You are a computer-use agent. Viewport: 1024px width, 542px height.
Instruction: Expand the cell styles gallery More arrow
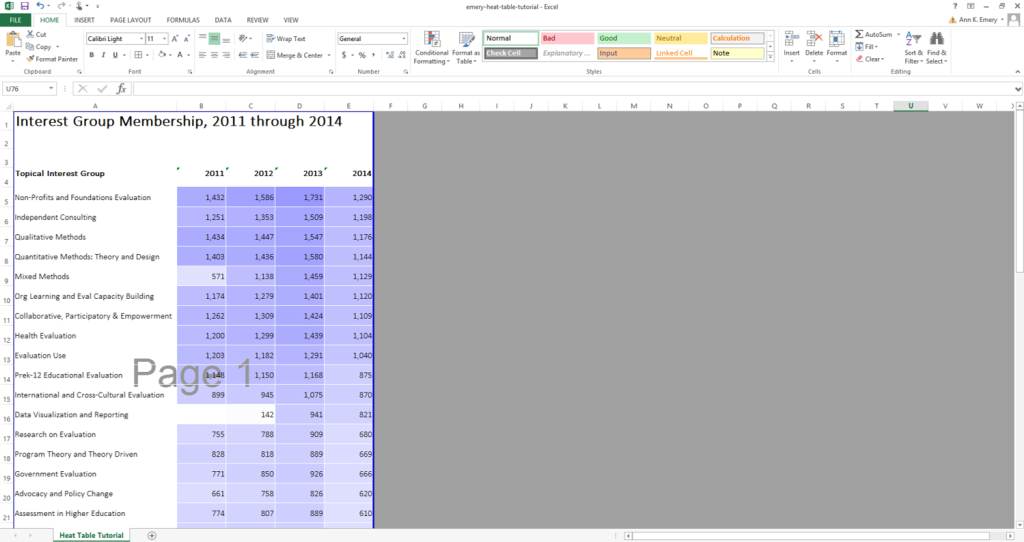click(771, 57)
